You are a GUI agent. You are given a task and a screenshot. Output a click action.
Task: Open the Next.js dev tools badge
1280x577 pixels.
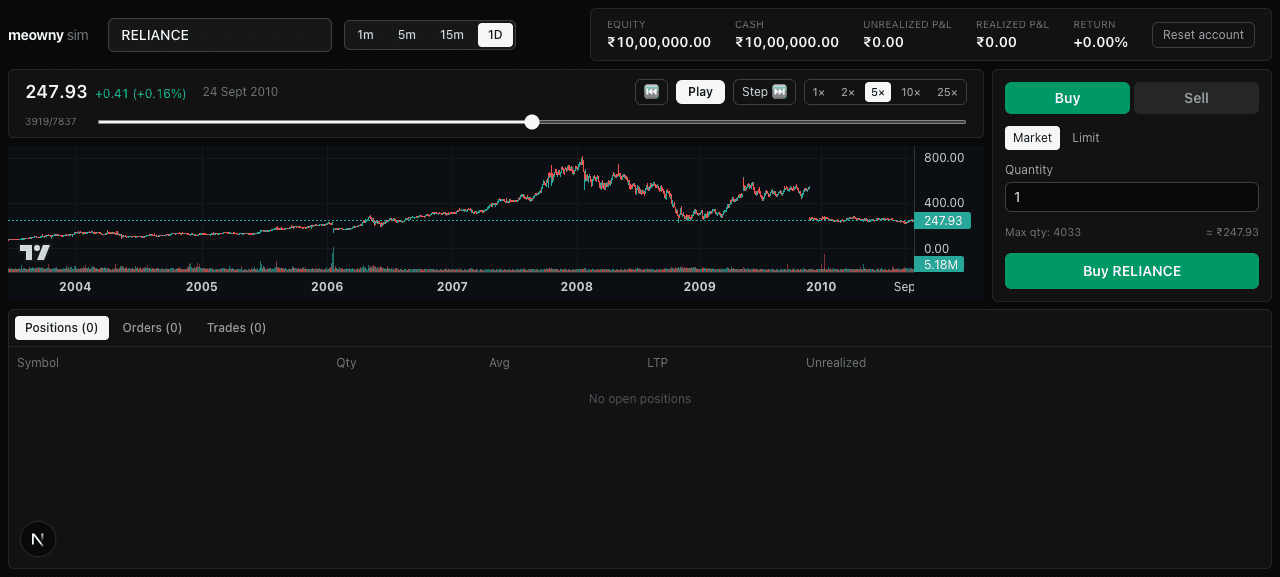pos(38,539)
